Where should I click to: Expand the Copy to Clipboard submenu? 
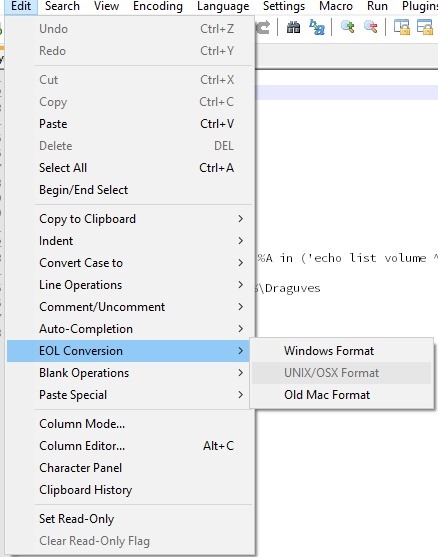click(129, 219)
